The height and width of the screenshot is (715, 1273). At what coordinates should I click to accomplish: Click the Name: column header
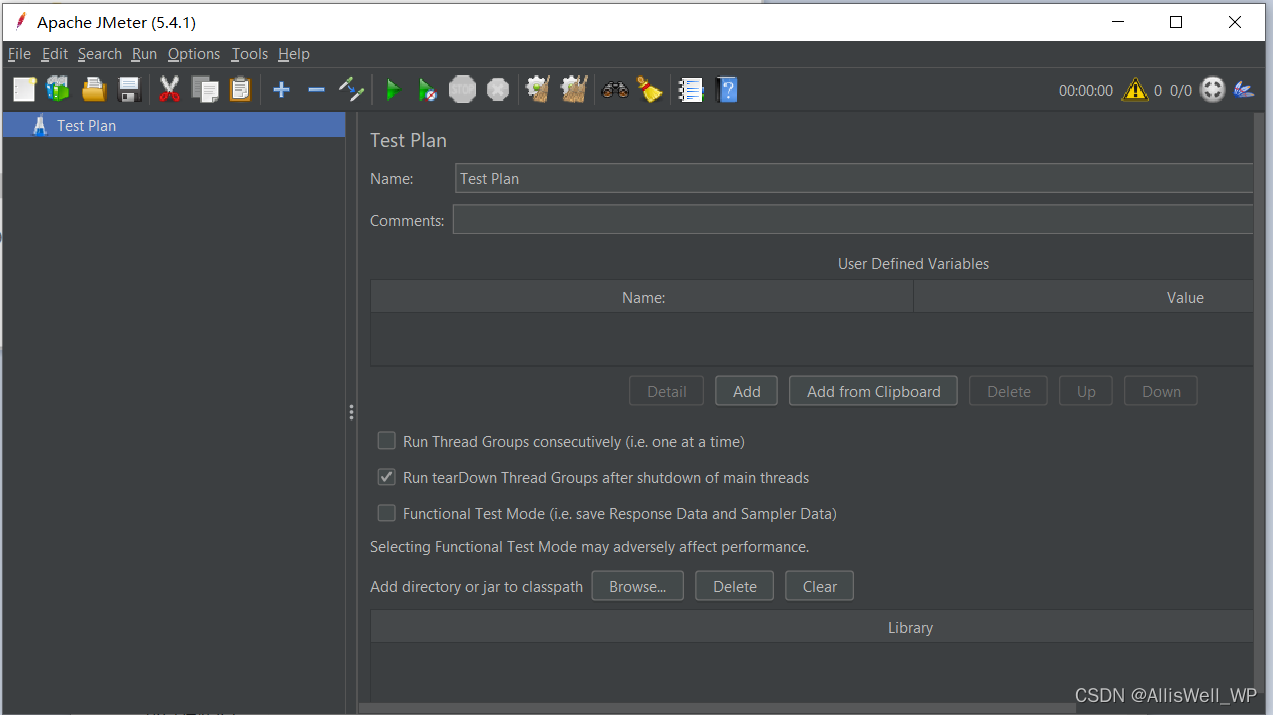pyautogui.click(x=643, y=297)
